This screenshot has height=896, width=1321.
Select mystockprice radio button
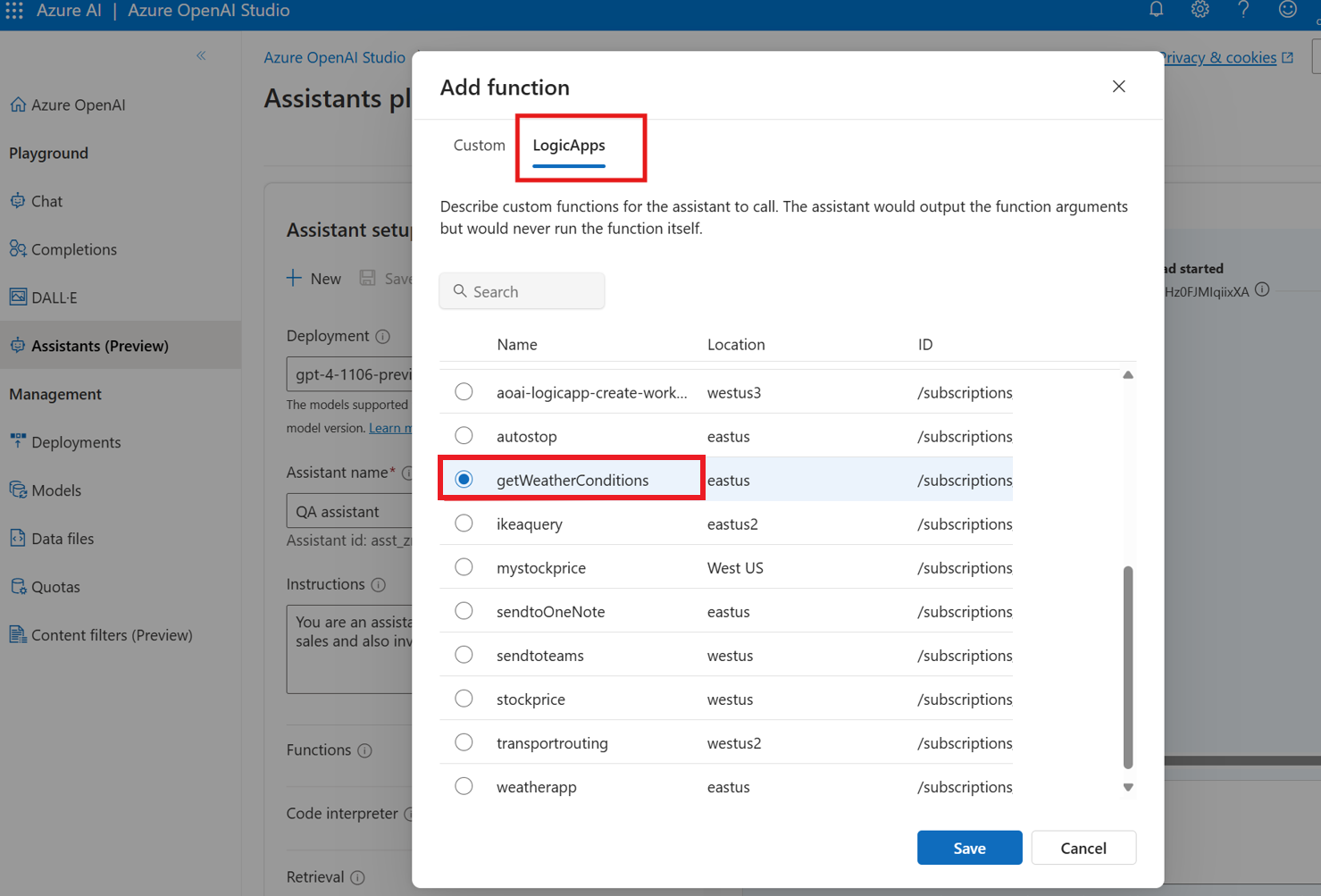pos(464,567)
